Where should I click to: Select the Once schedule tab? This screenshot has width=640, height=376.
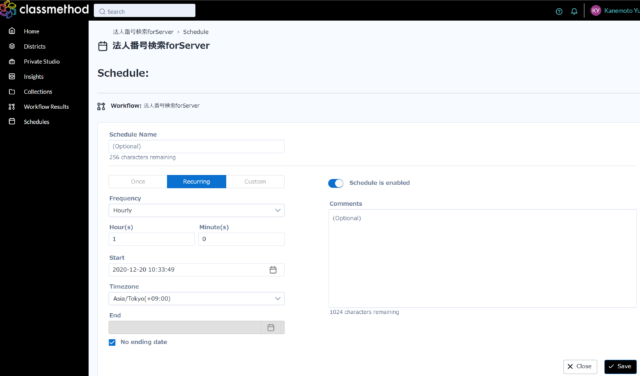pyautogui.click(x=138, y=182)
